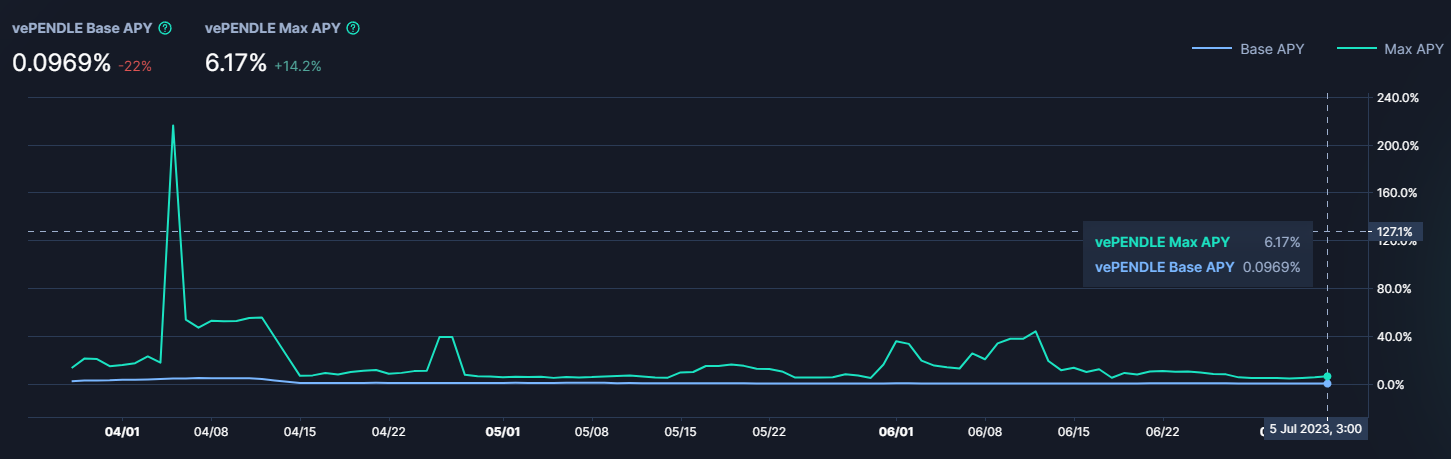The width and height of the screenshot is (1451, 459).
Task: Click the 04/08 x-axis date label
Action: (x=211, y=432)
